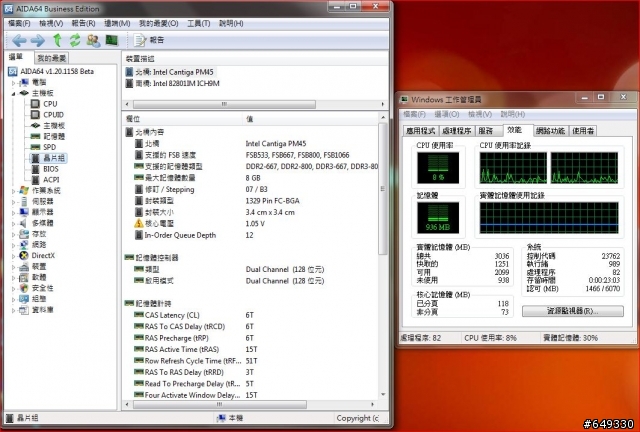
Task: Expand the DirectX tree node
Action: coord(14,256)
